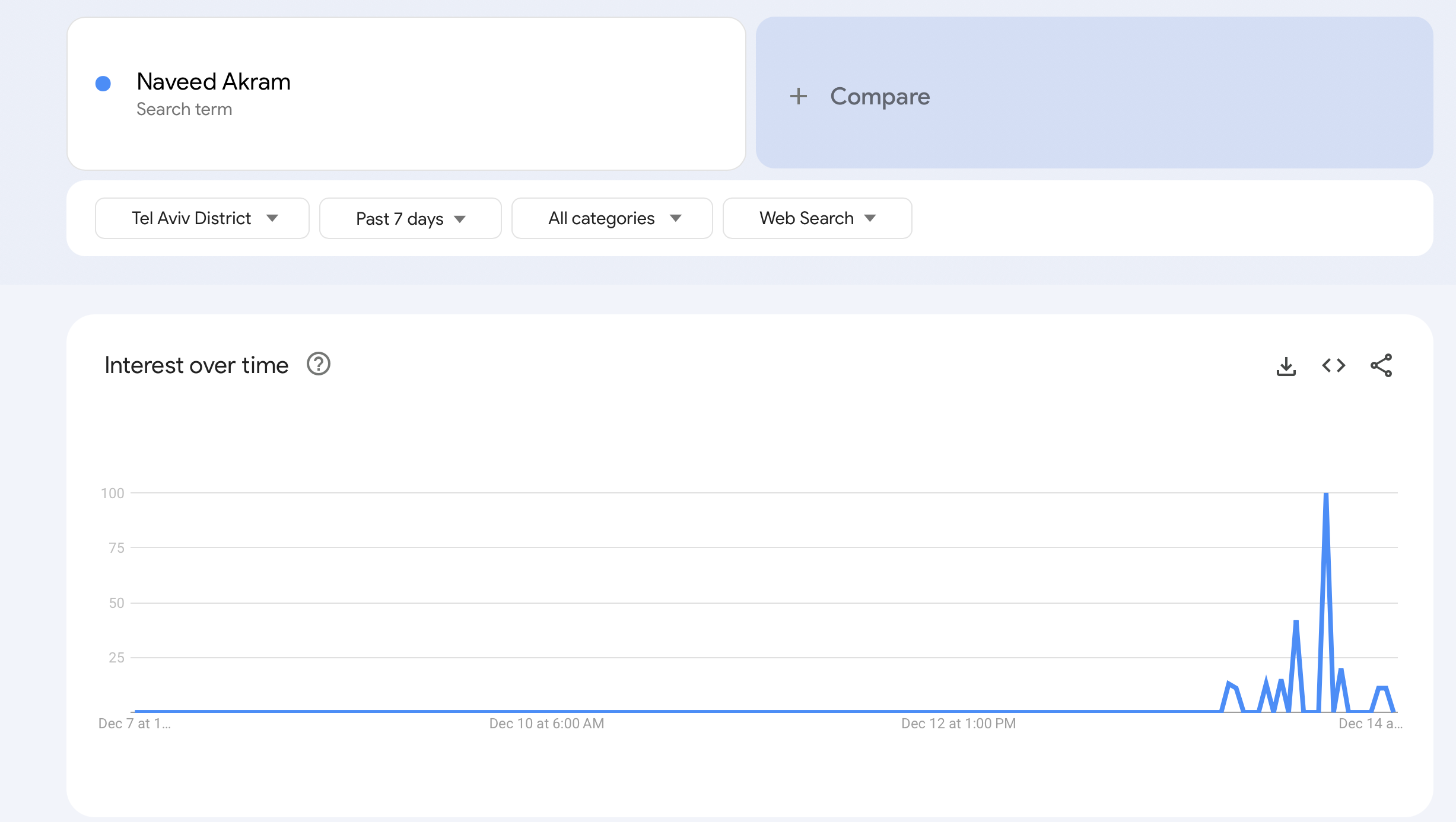Open the Interest over time help icon
Image resolution: width=1456 pixels, height=822 pixels.
point(318,364)
